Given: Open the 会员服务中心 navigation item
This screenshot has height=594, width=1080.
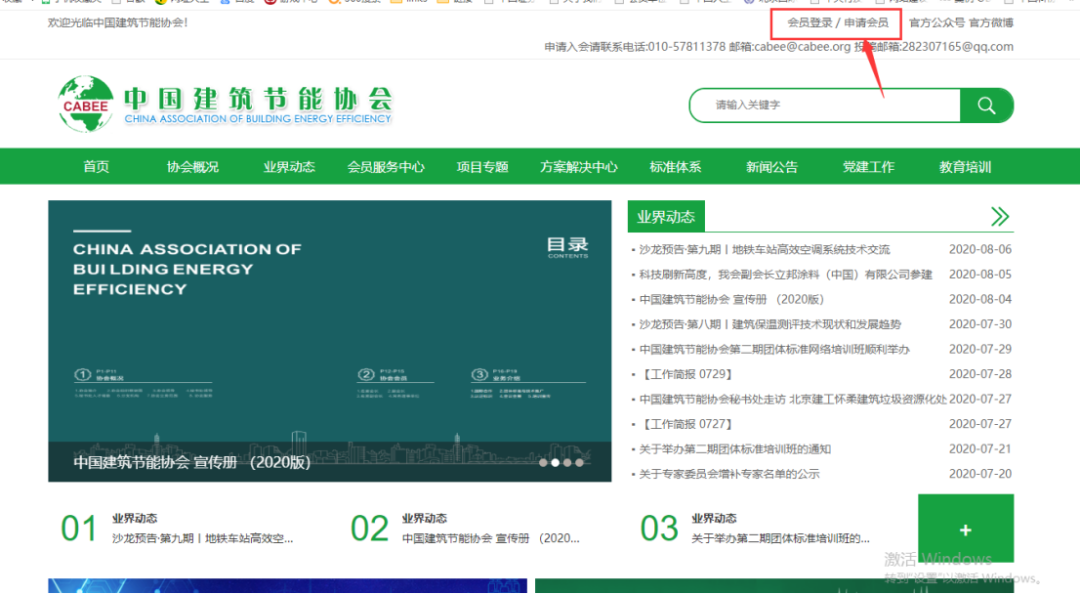Looking at the screenshot, I should 386,167.
